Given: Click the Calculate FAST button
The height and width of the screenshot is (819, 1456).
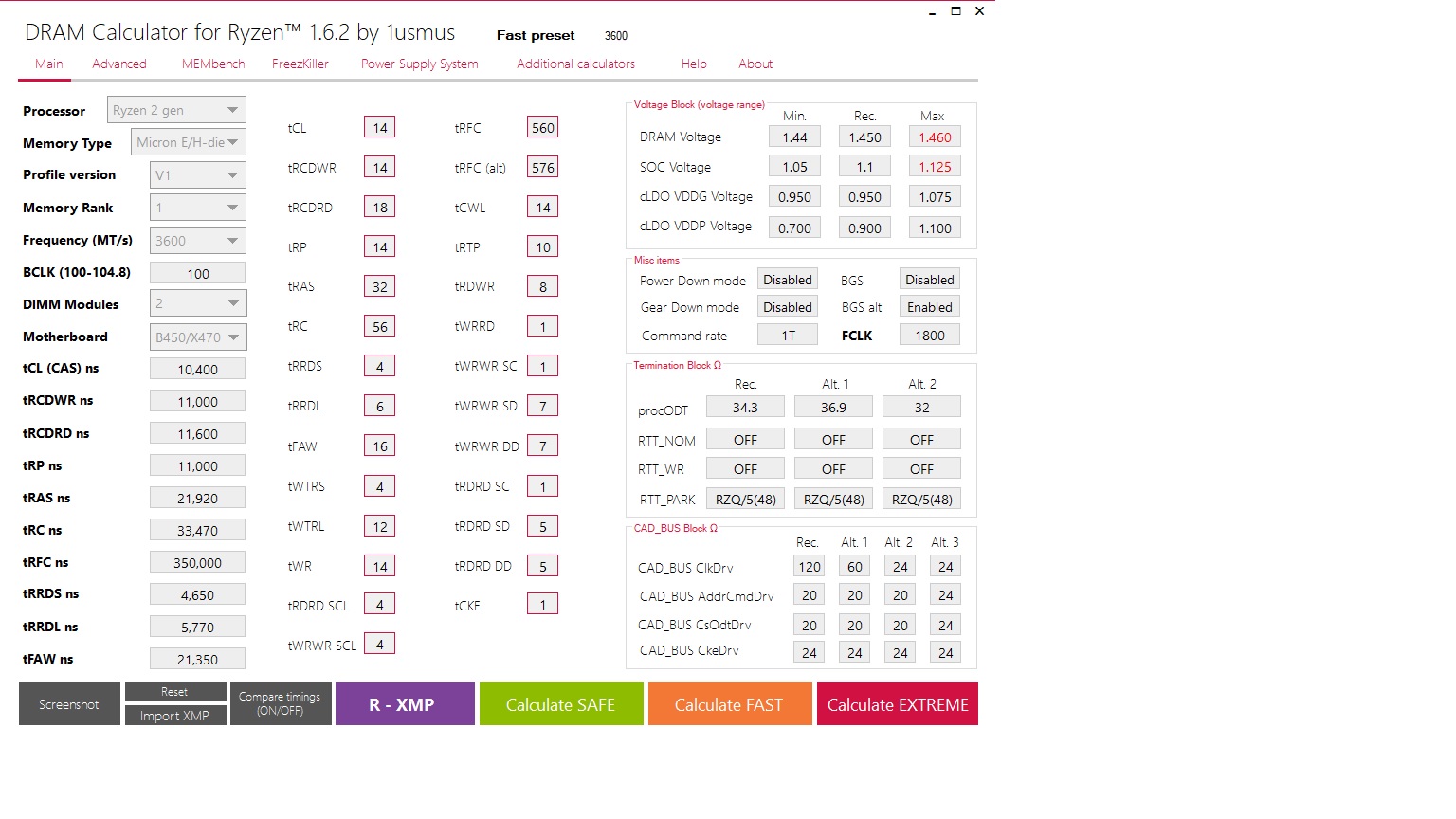Looking at the screenshot, I should coord(730,704).
